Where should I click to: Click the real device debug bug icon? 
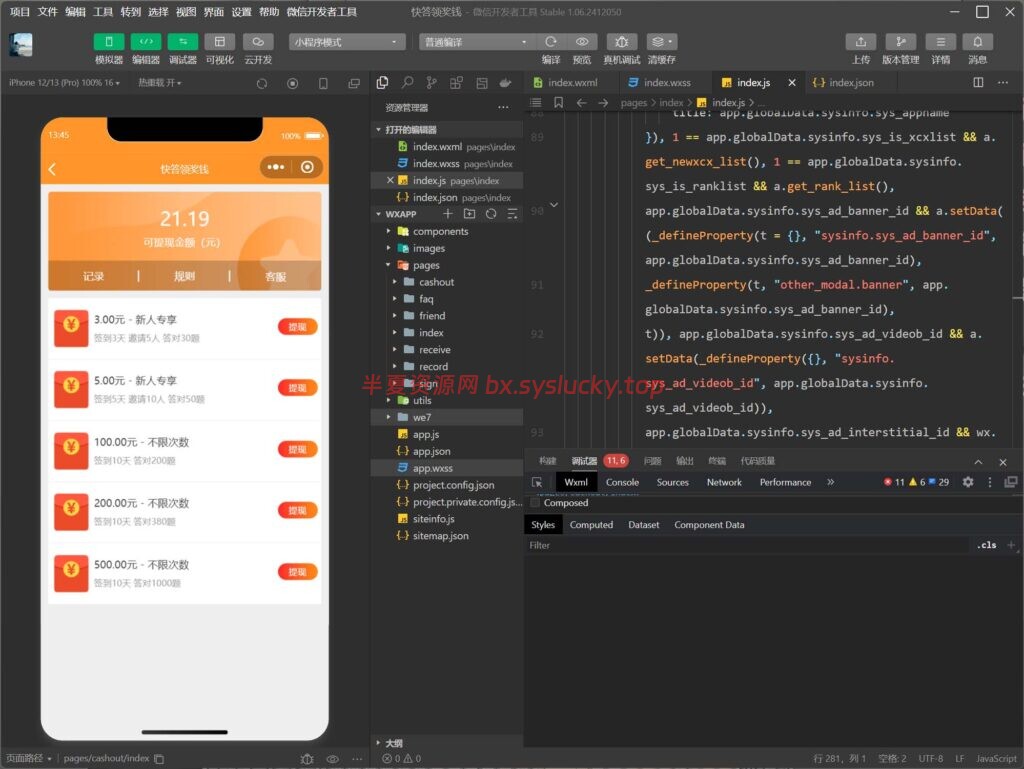click(x=621, y=42)
